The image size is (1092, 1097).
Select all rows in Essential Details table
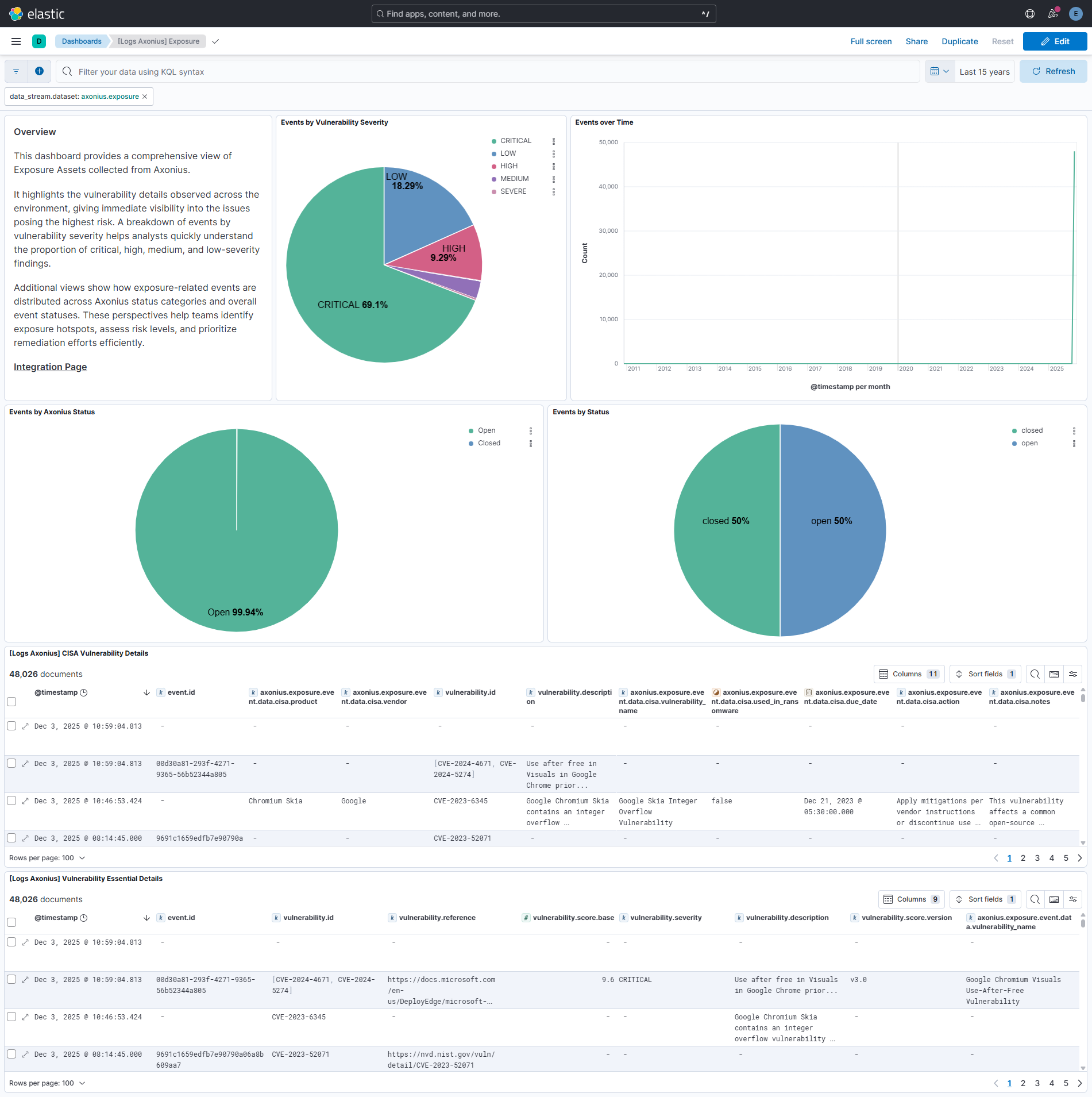[x=11, y=922]
